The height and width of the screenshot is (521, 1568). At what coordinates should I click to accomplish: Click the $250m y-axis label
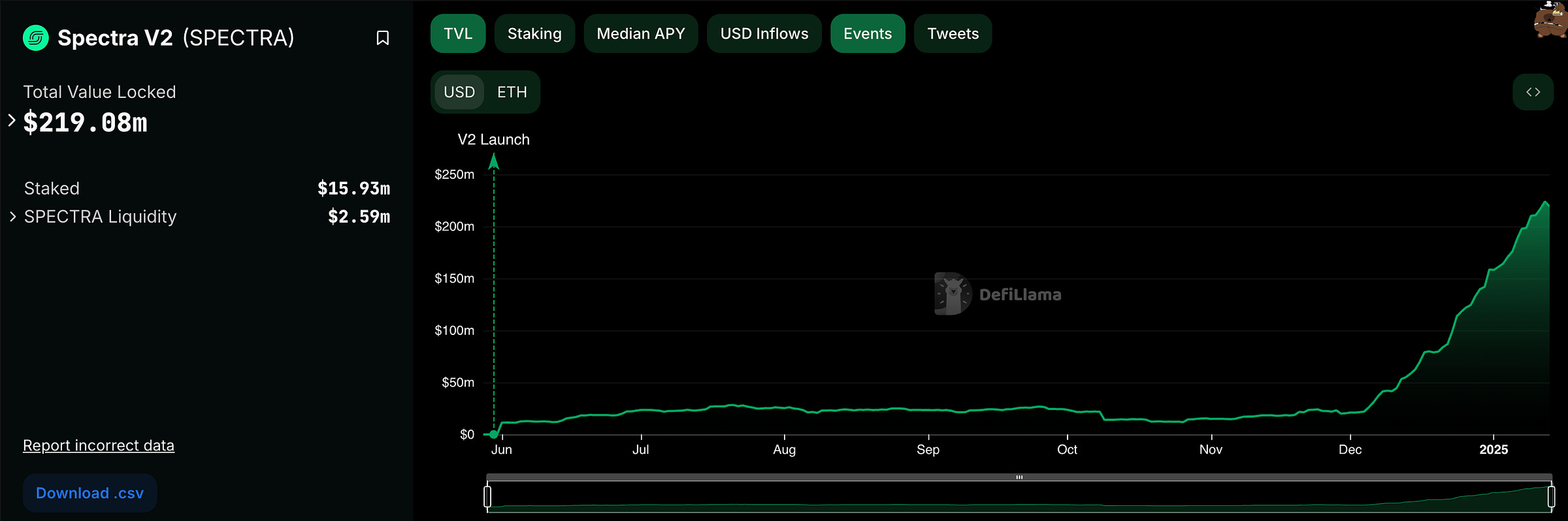455,174
